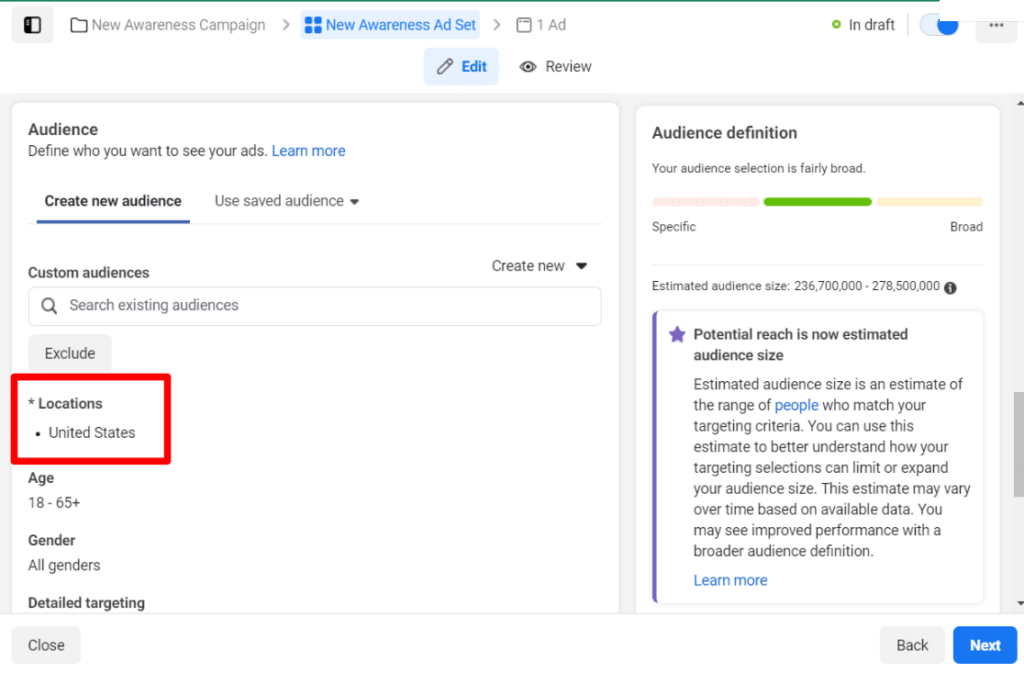Click the Next button
The width and height of the screenshot is (1024, 673).
pos(985,645)
